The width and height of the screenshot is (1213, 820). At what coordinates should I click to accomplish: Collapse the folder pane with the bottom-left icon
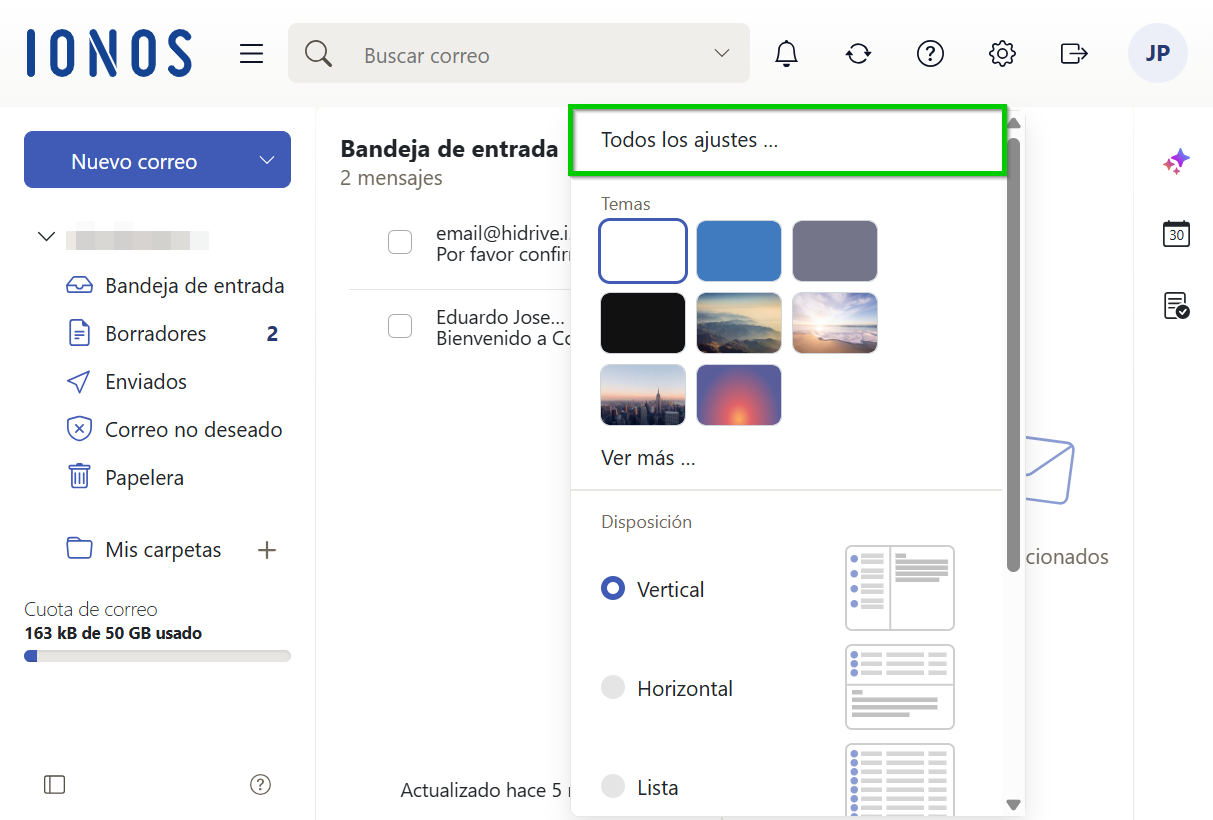54,785
